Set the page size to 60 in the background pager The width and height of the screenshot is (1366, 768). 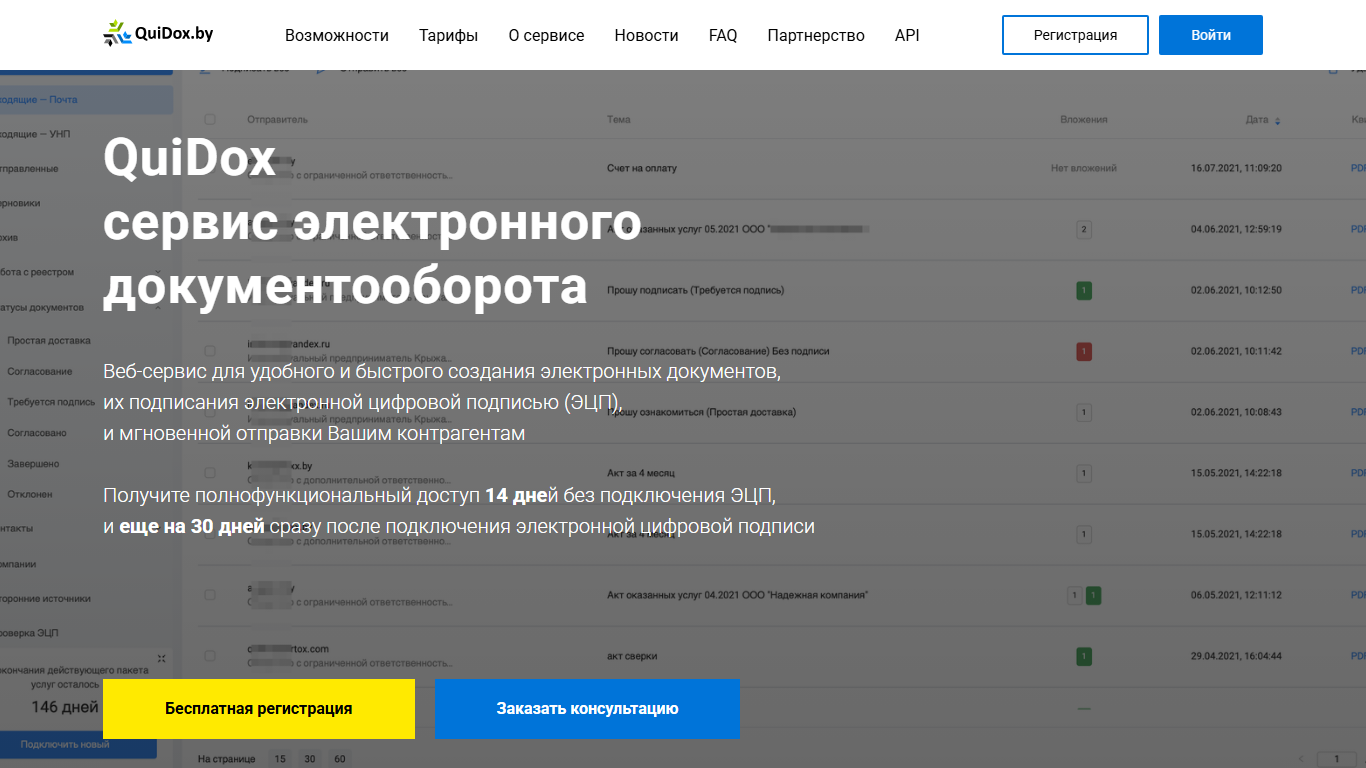coord(340,759)
